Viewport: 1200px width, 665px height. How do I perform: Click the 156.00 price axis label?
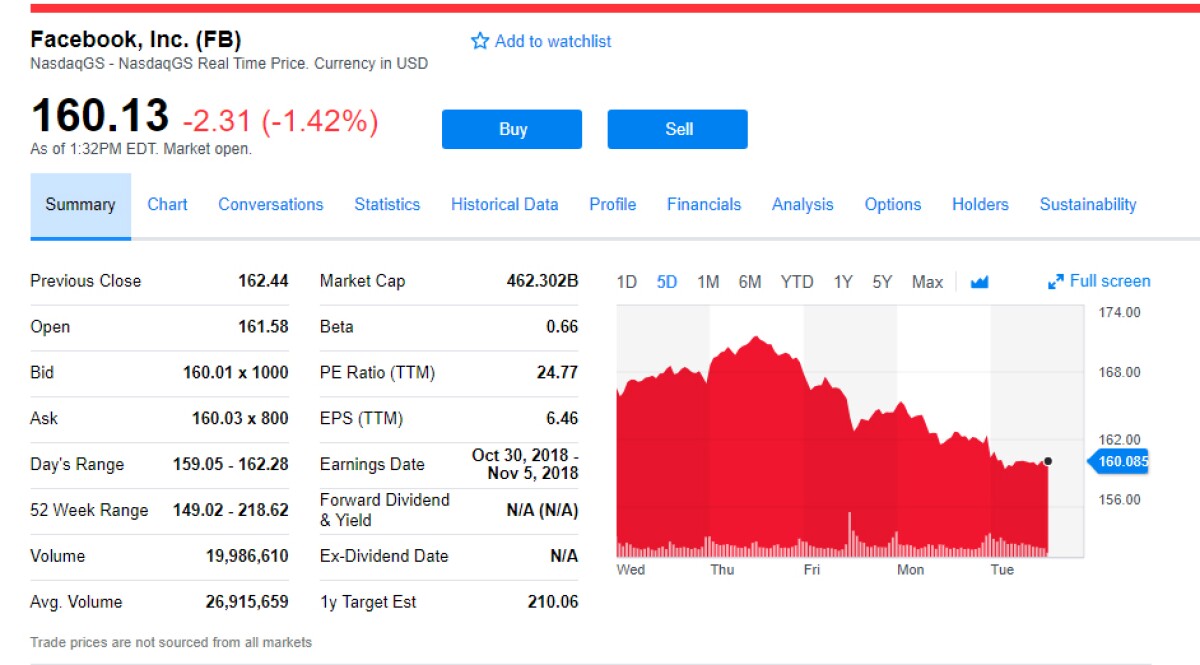click(1120, 500)
